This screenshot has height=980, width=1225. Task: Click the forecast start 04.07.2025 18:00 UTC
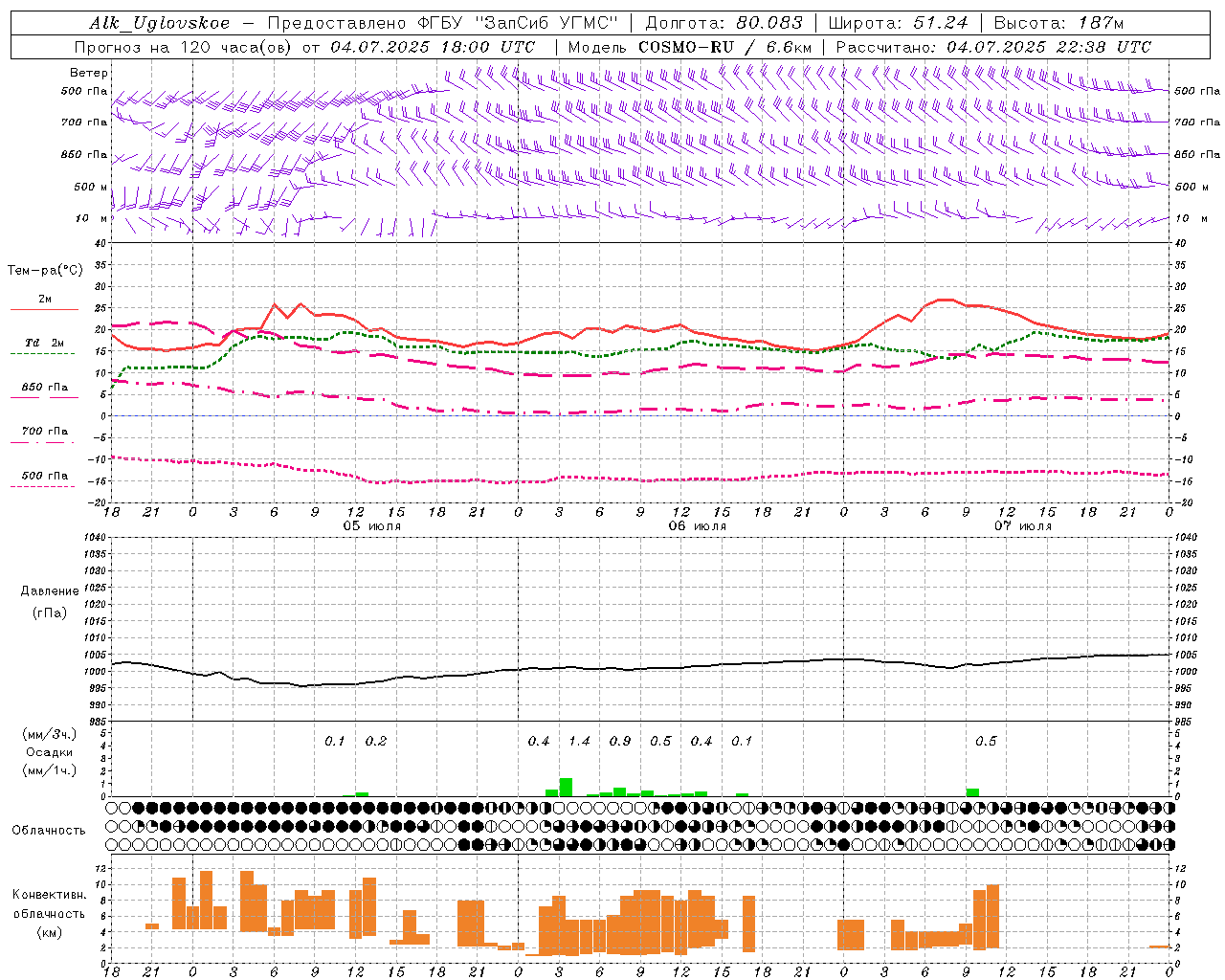(433, 47)
